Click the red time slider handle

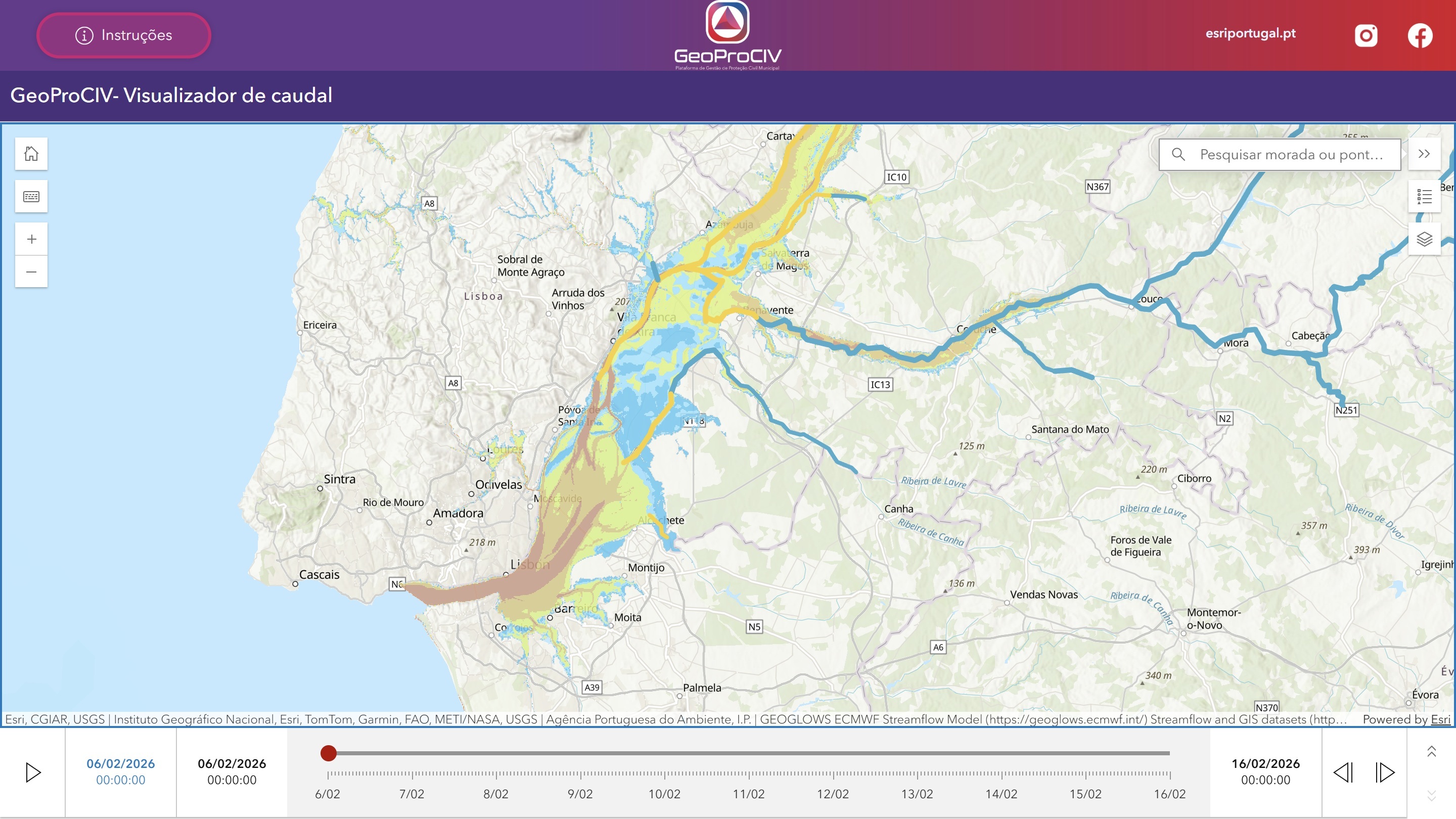(329, 753)
